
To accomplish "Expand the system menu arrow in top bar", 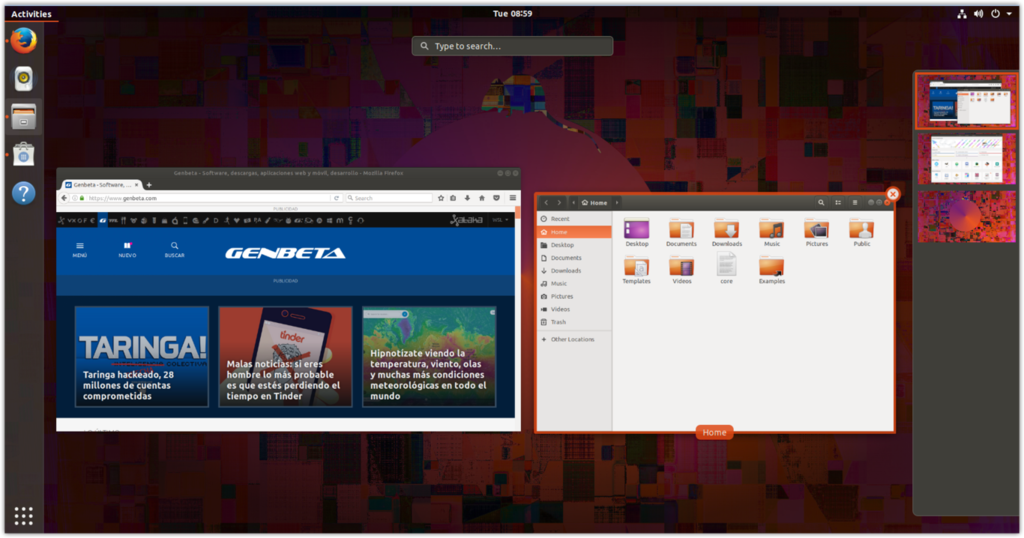I will (x=1009, y=14).
